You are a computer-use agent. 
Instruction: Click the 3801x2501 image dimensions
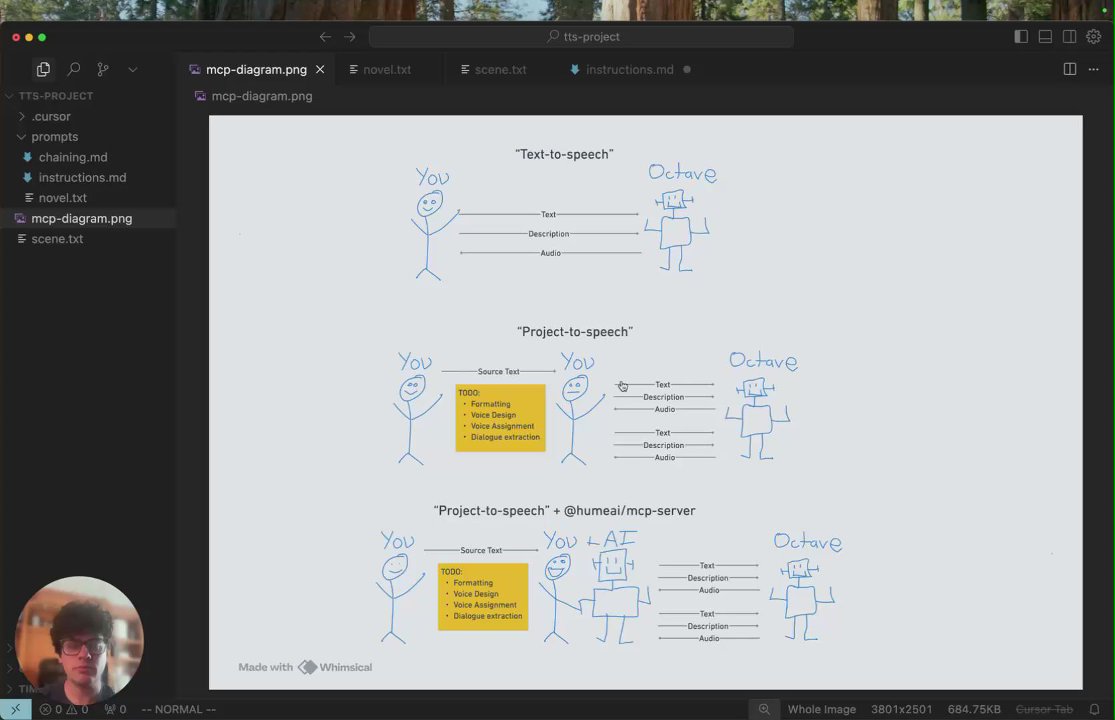coord(902,709)
